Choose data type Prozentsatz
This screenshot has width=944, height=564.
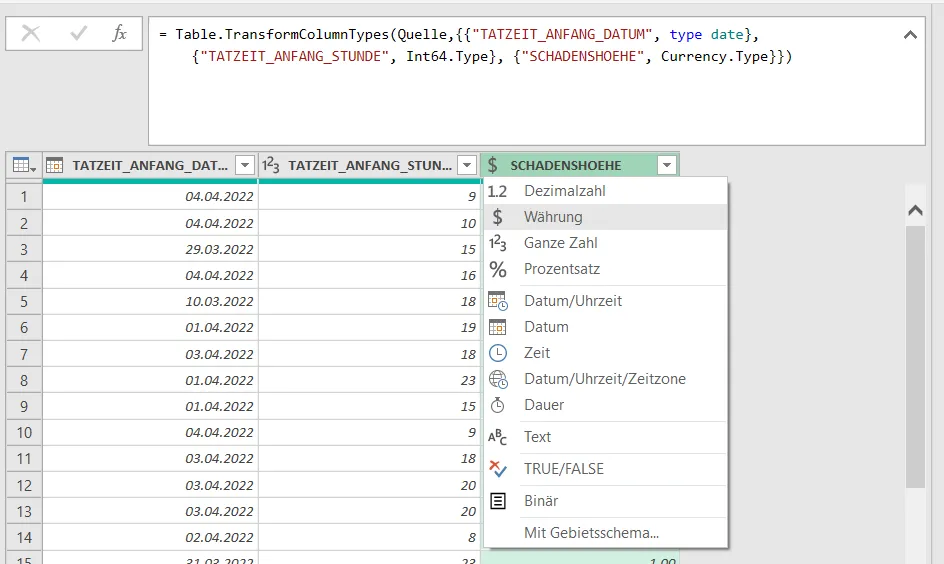click(x=606, y=268)
